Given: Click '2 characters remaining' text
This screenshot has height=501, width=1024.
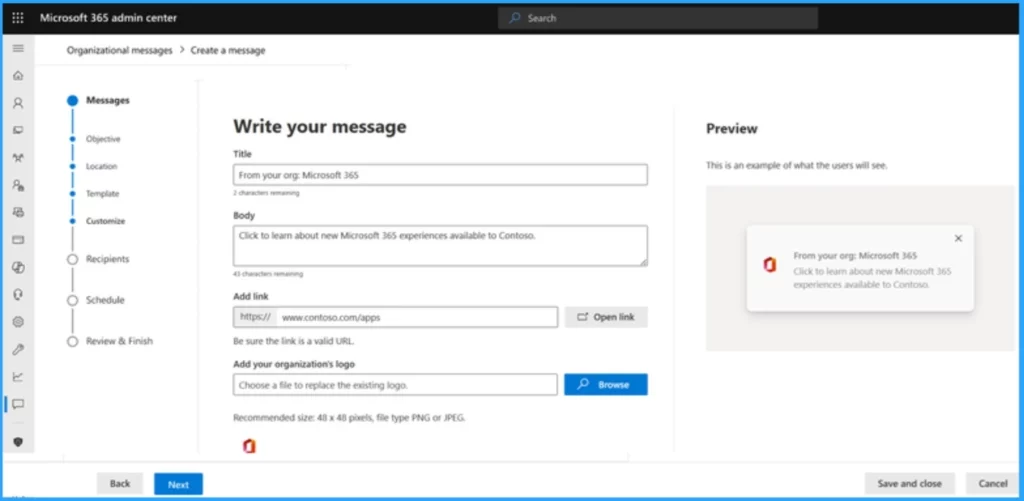Looking at the screenshot, I should pyautogui.click(x=266, y=193).
